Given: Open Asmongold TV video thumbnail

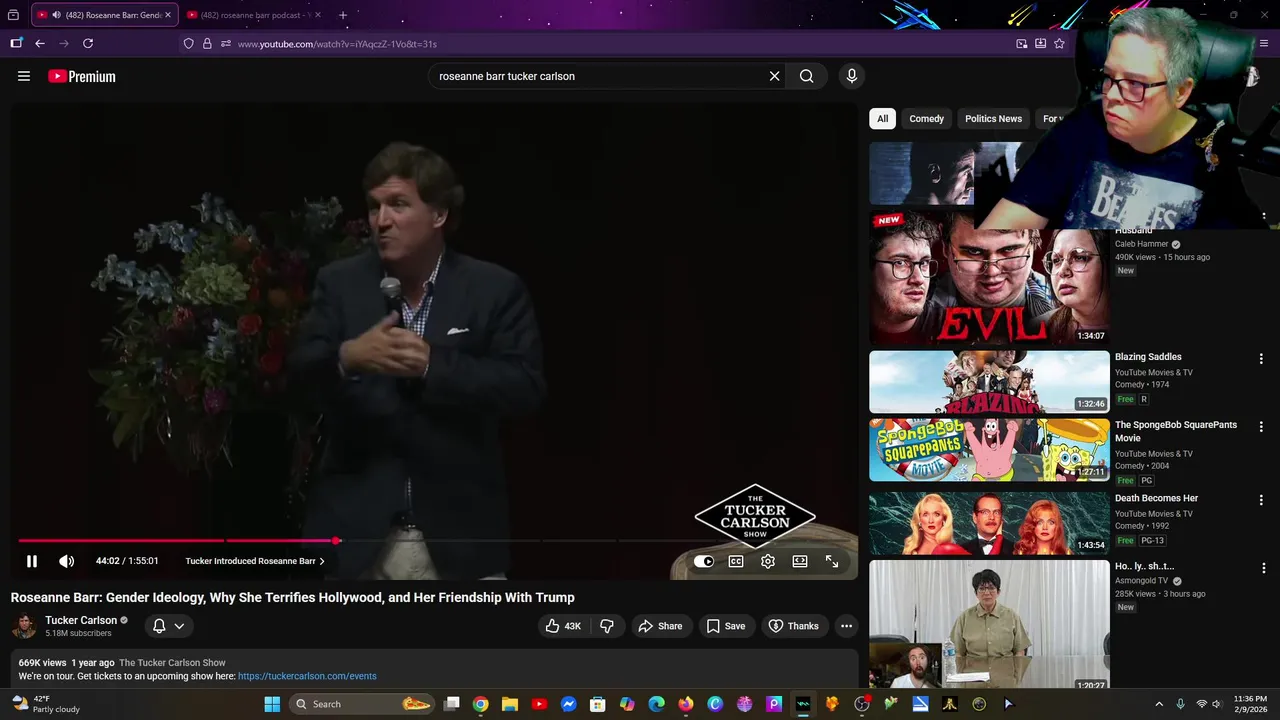Looking at the screenshot, I should 989,625.
